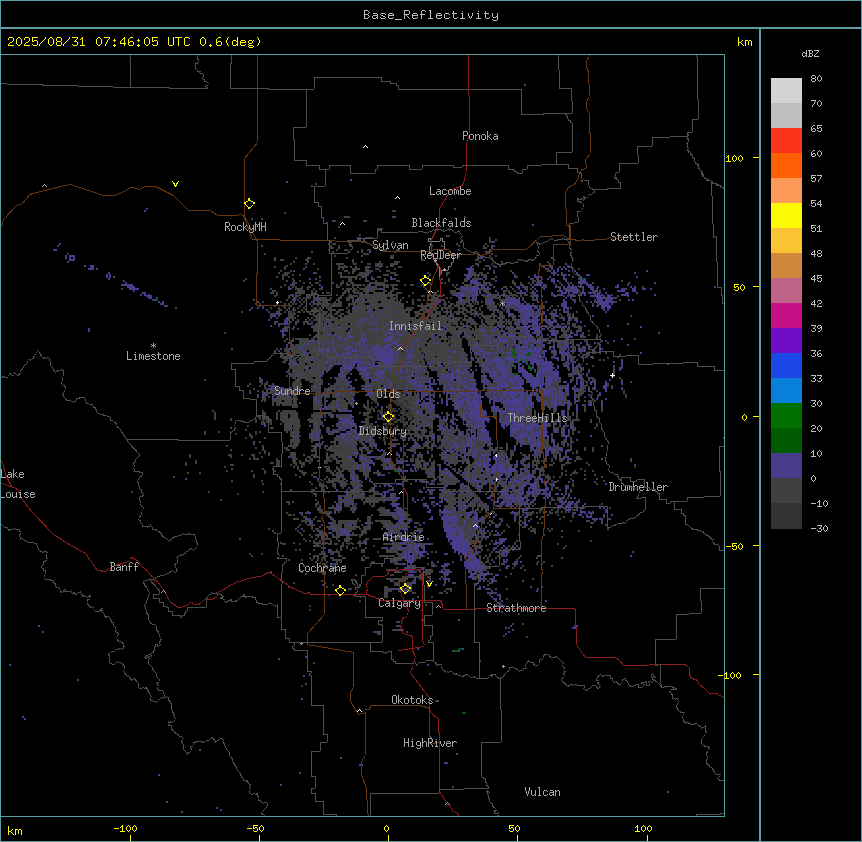The width and height of the screenshot is (862, 842).
Task: Click the ThreeHills label
Action: pyautogui.click(x=537, y=418)
